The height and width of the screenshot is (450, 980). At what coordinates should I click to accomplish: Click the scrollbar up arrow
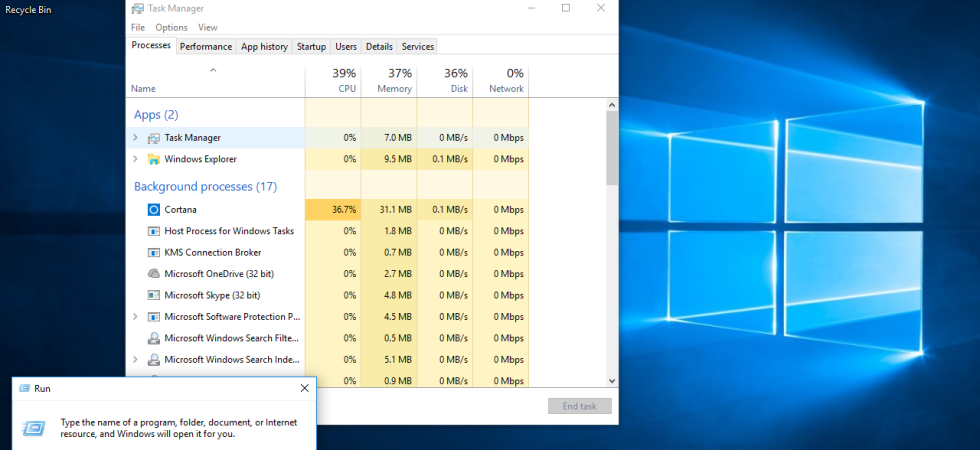click(612, 105)
